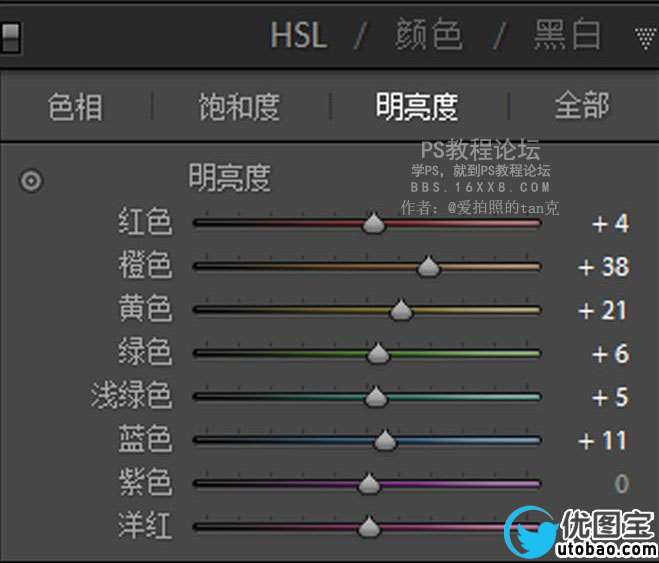Click the 黄色 luminance slider handle
Image resolution: width=659 pixels, height=563 pixels.
401,310
